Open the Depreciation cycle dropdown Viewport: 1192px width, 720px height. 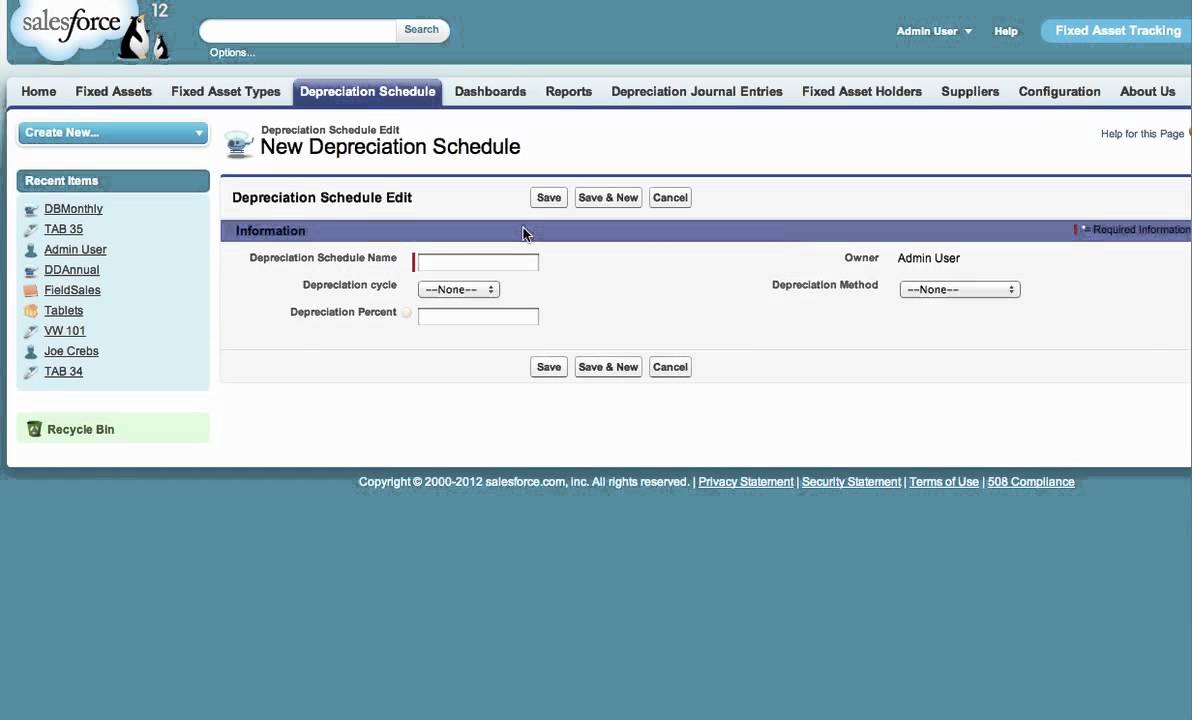tap(458, 290)
